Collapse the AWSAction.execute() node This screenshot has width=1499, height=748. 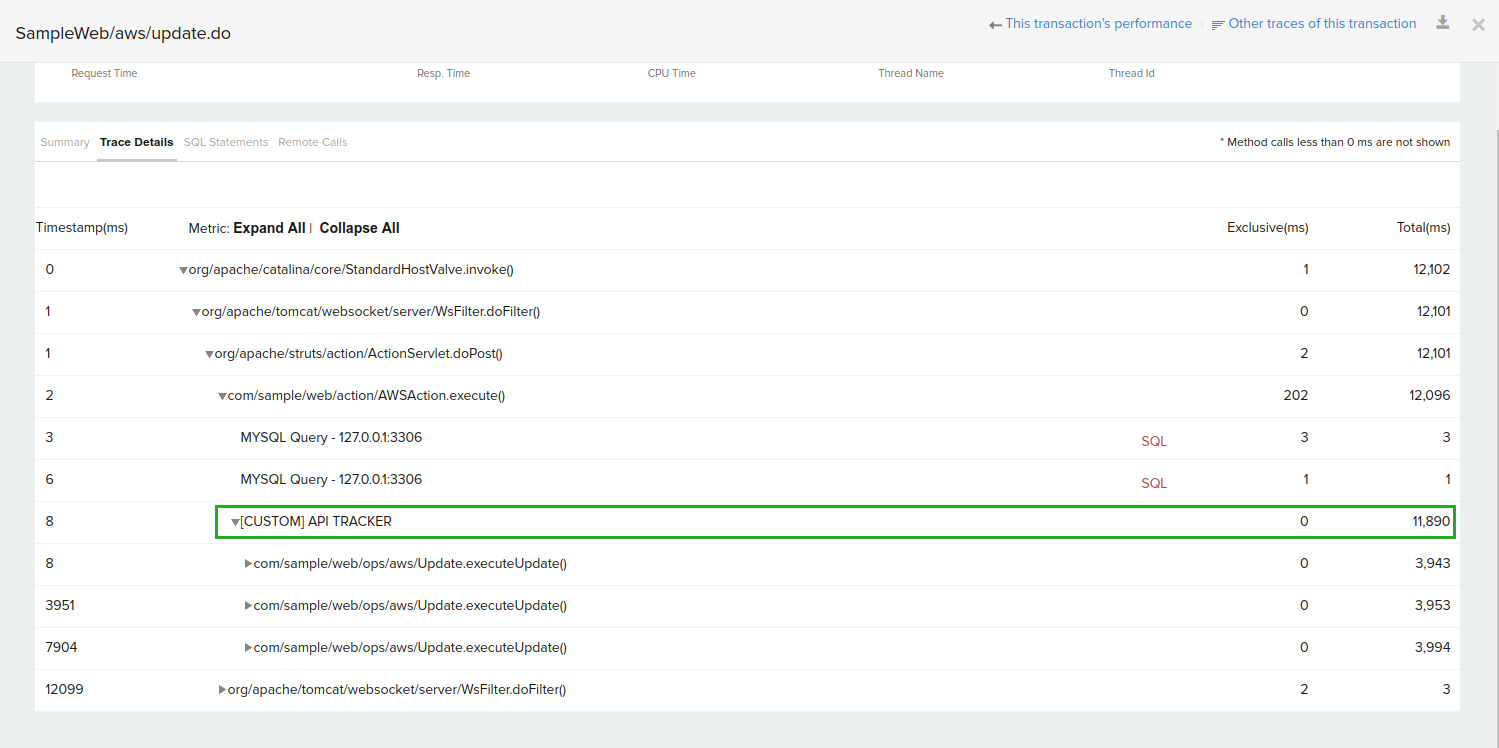click(x=222, y=396)
